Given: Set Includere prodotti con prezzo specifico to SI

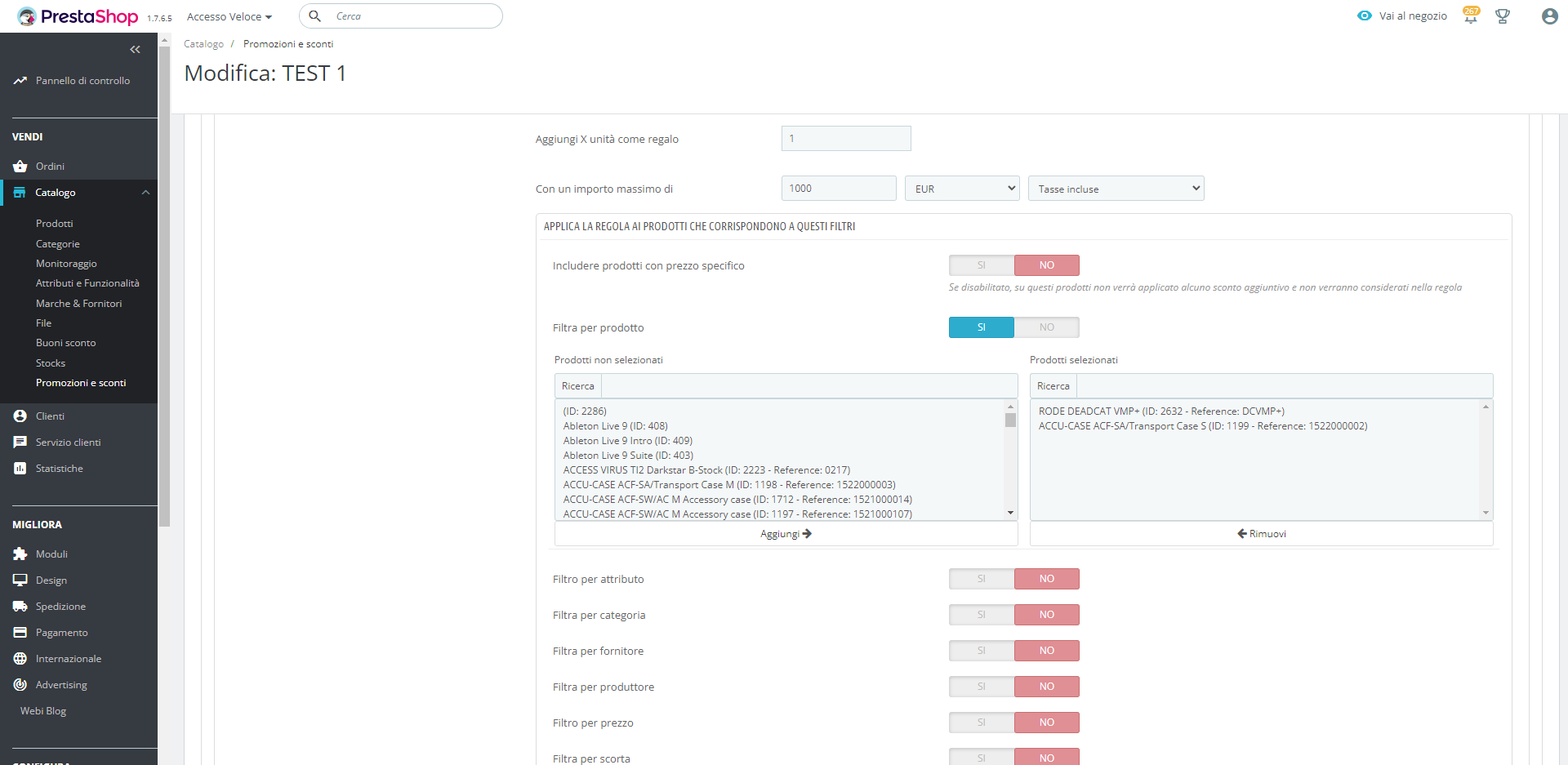Looking at the screenshot, I should [x=982, y=265].
